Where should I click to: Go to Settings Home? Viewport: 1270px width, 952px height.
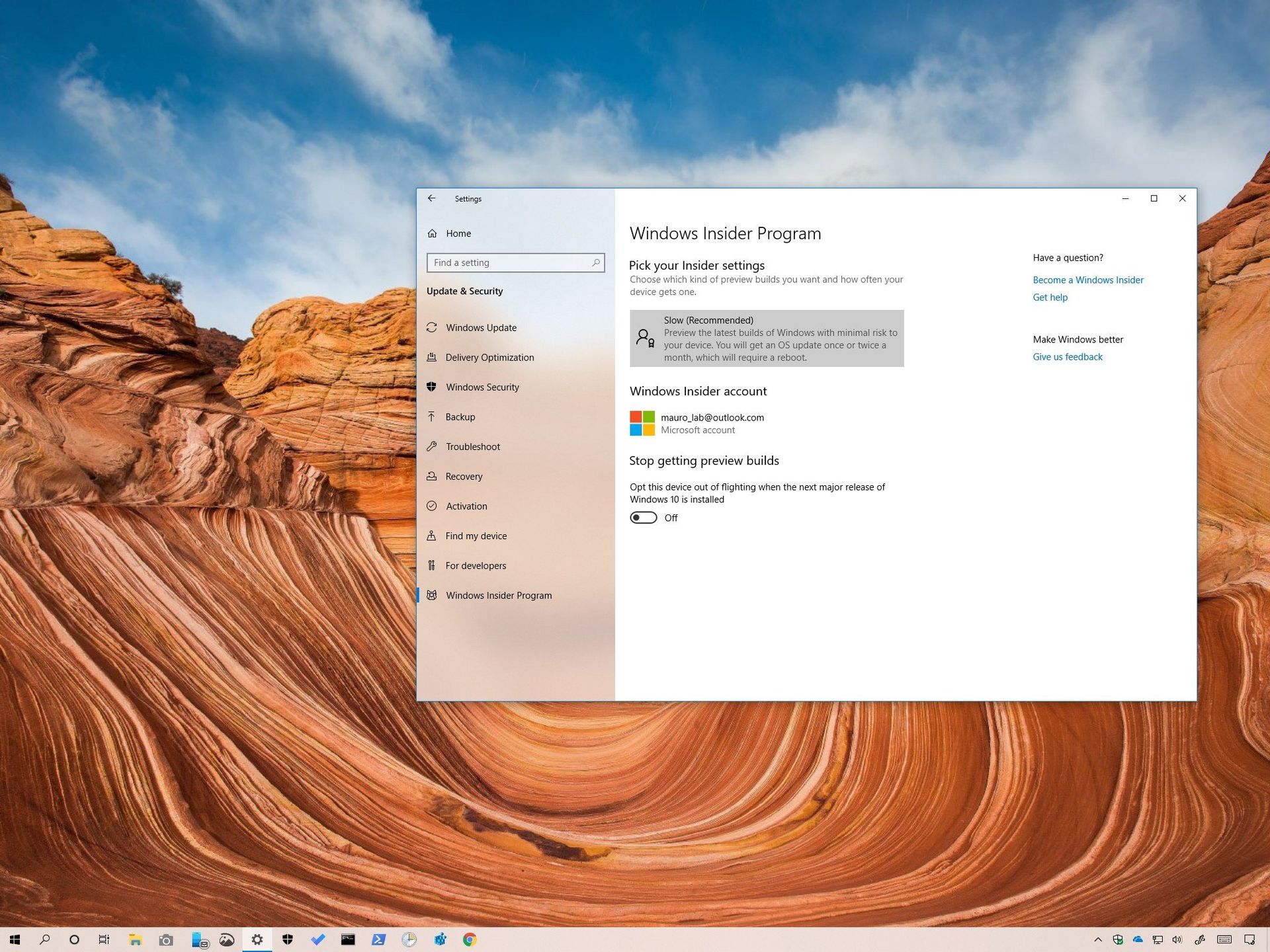click(458, 233)
